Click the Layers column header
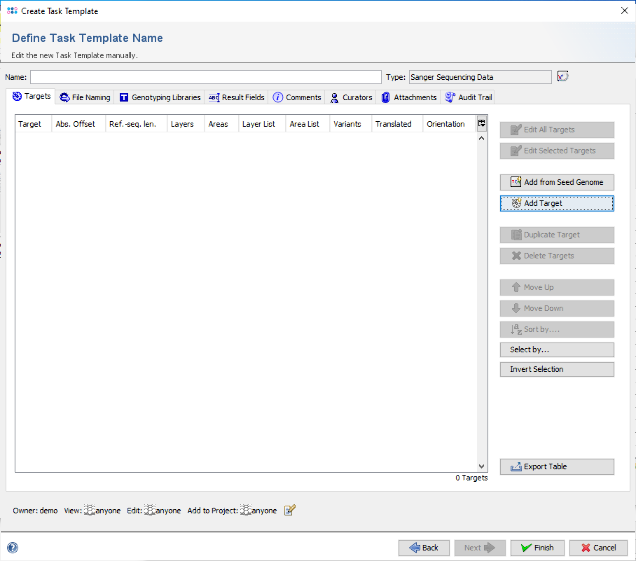The height and width of the screenshot is (561, 636). [186, 124]
